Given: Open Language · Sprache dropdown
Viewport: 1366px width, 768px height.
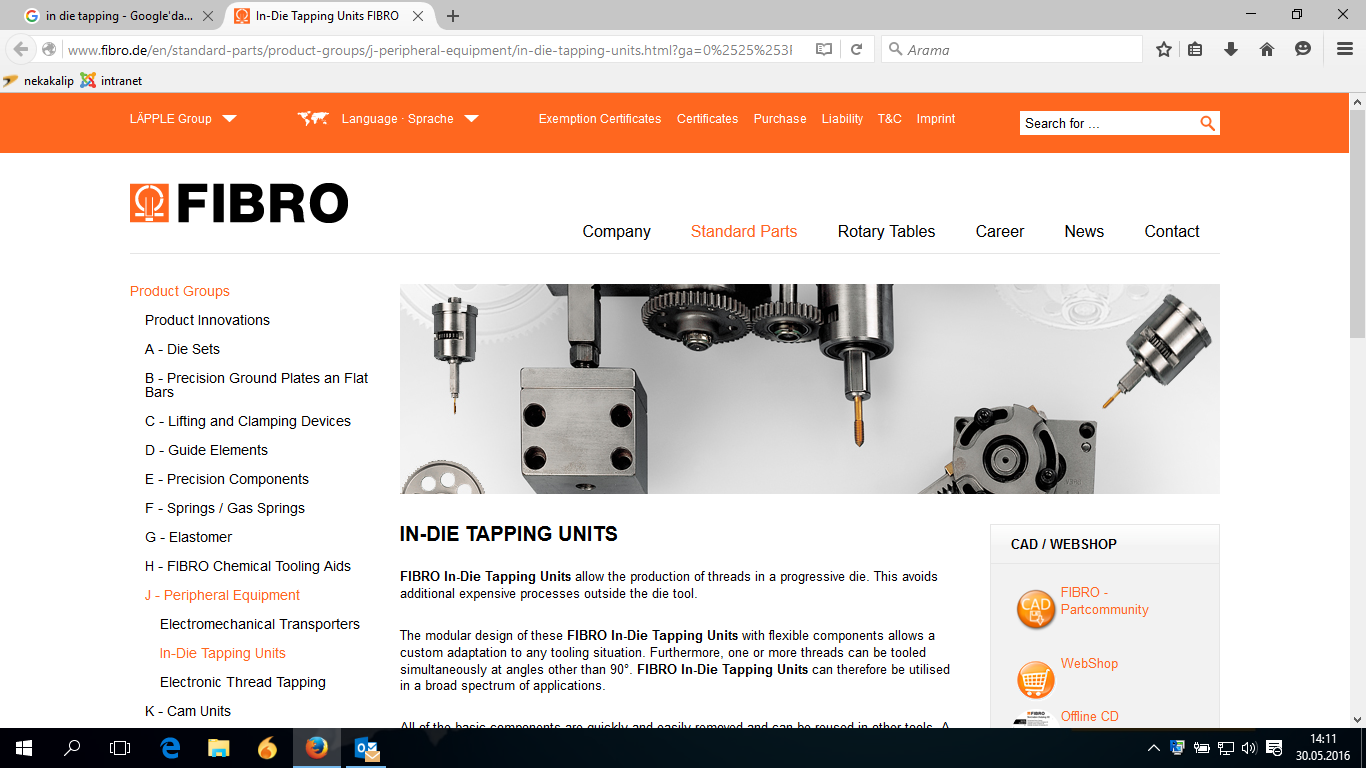Looking at the screenshot, I should (x=410, y=118).
